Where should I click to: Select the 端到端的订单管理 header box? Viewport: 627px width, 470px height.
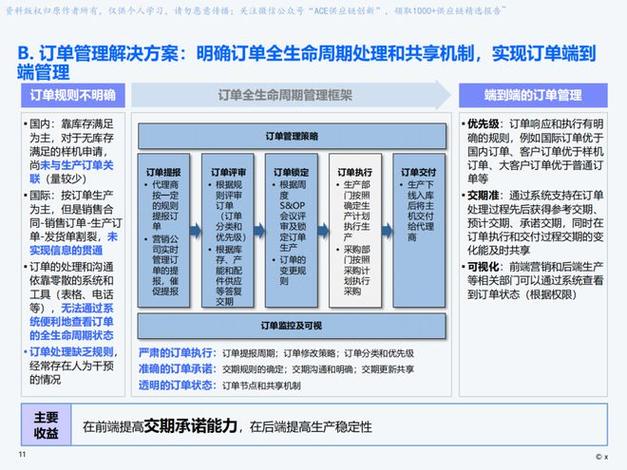533,95
